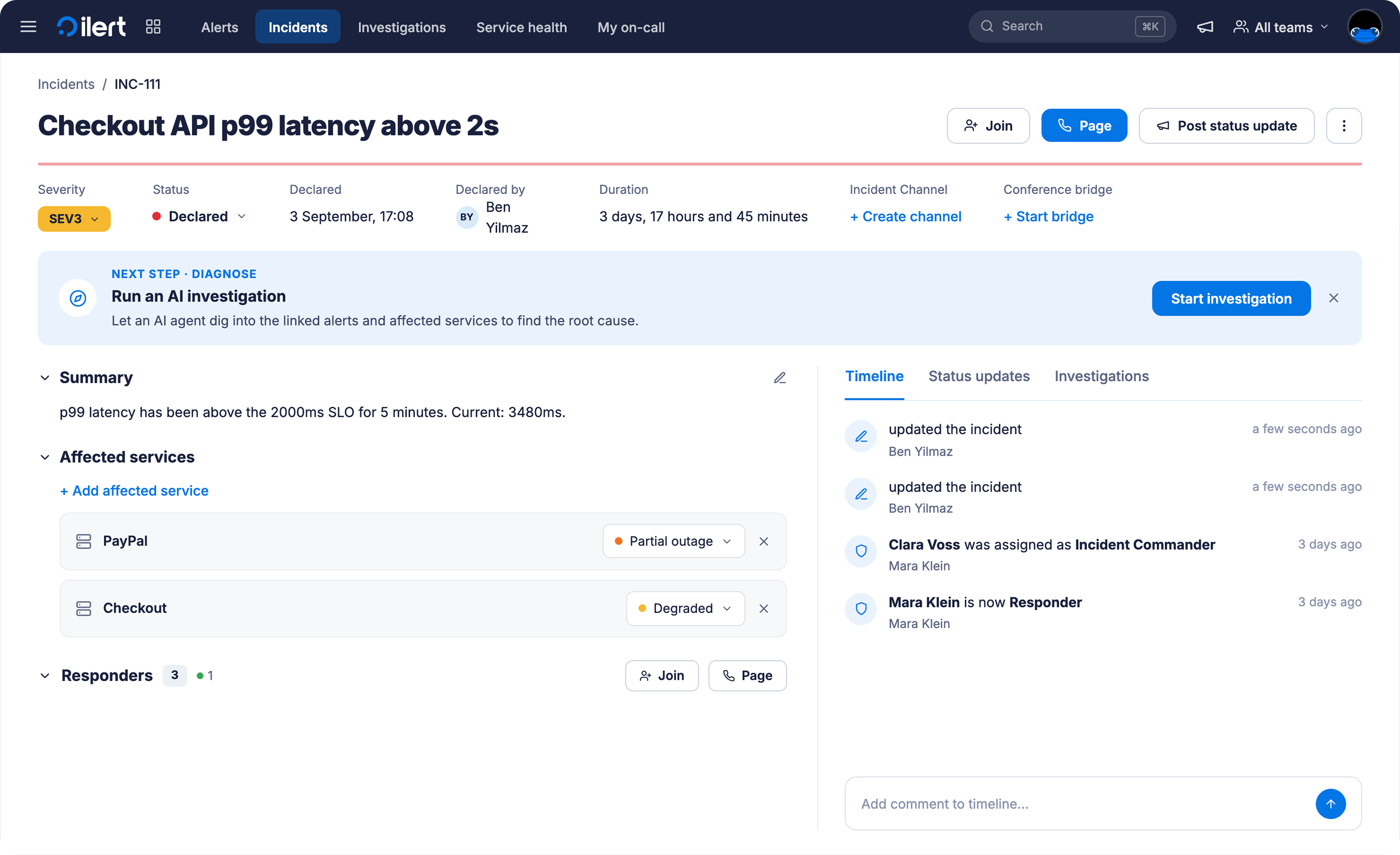Change the Declared status dropdown
The width and height of the screenshot is (1400, 855).
199,216
